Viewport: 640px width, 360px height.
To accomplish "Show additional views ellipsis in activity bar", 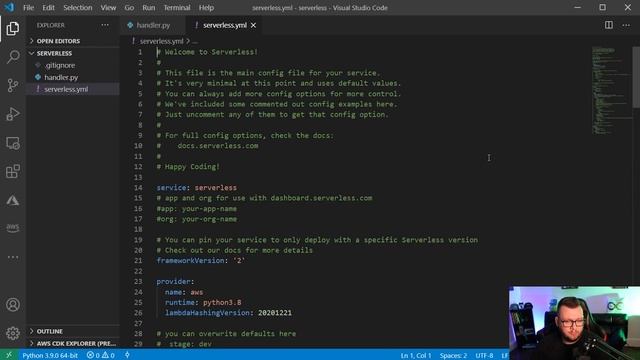I will (13, 257).
